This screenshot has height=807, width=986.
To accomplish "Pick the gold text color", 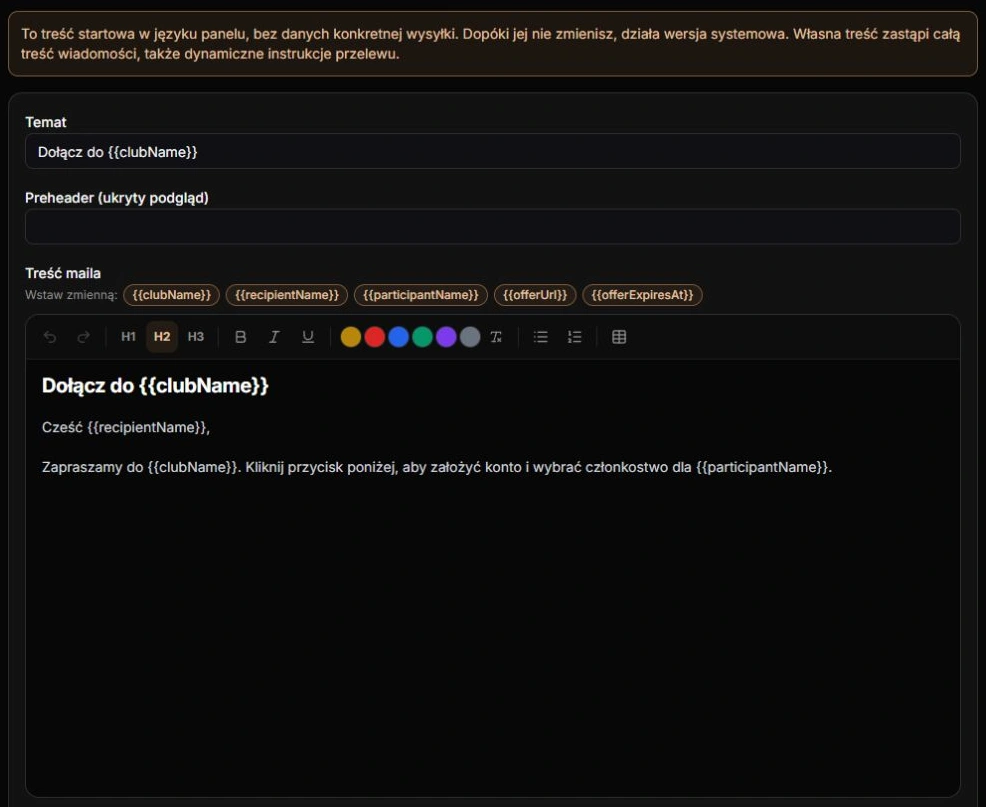I will (351, 337).
